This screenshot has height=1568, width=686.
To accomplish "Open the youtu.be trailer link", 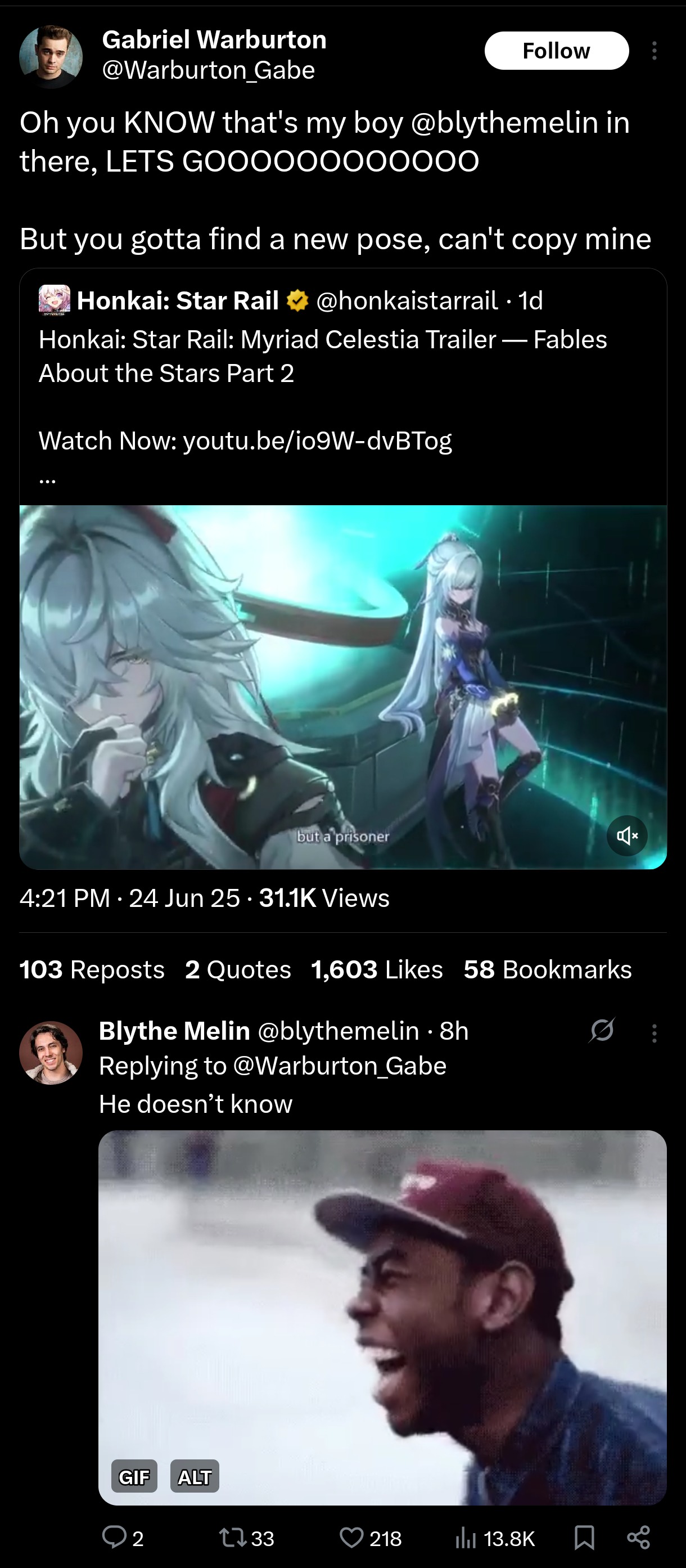I will coord(318,441).
